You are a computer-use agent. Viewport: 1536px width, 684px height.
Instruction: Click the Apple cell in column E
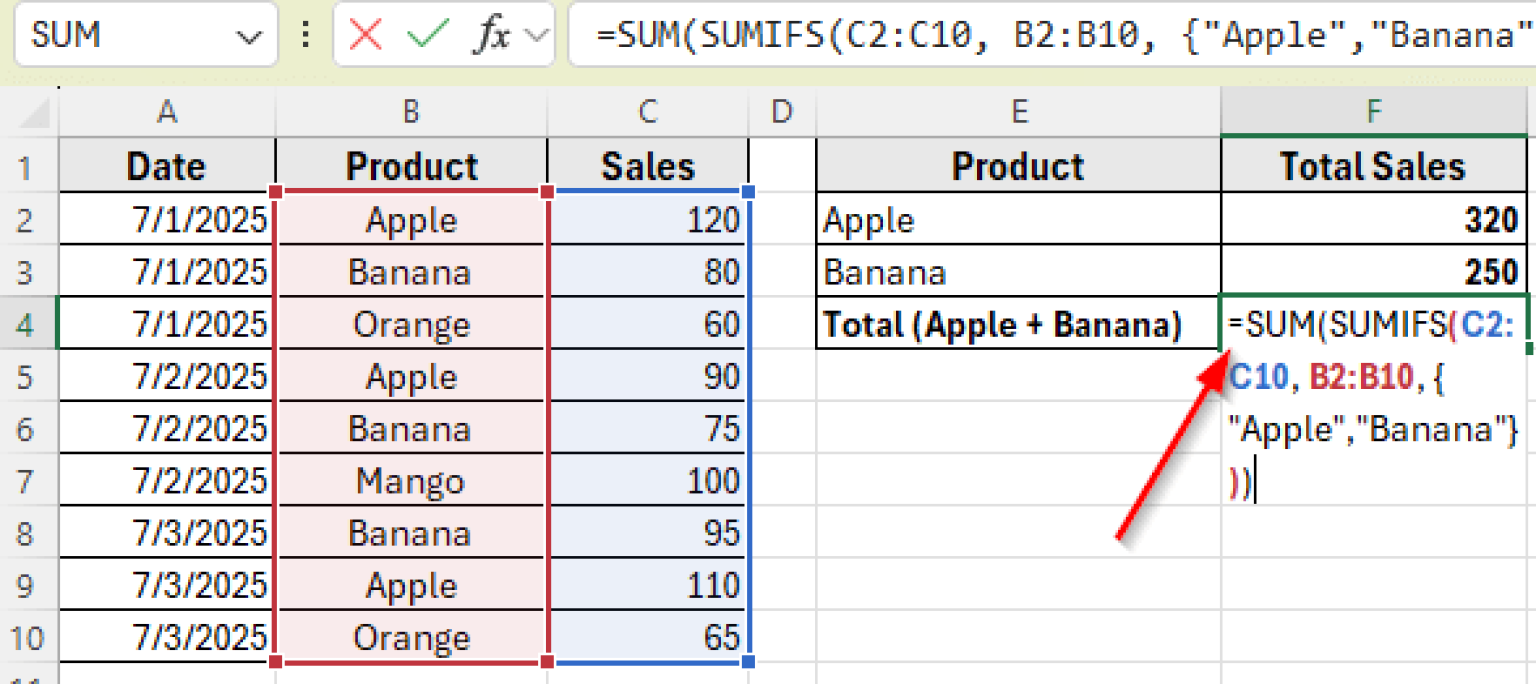pos(1018,219)
